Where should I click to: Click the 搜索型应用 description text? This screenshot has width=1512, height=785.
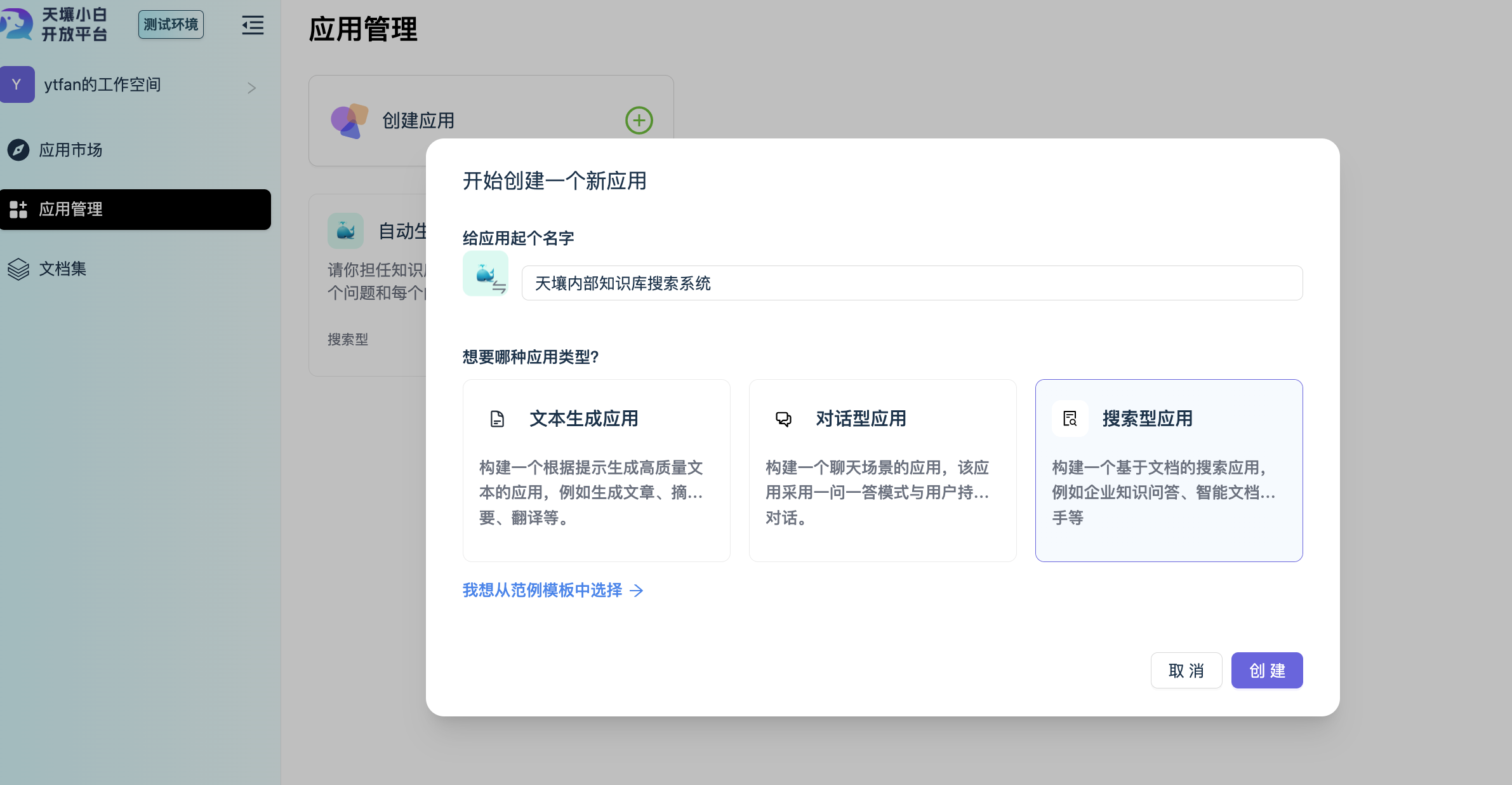tap(1164, 493)
